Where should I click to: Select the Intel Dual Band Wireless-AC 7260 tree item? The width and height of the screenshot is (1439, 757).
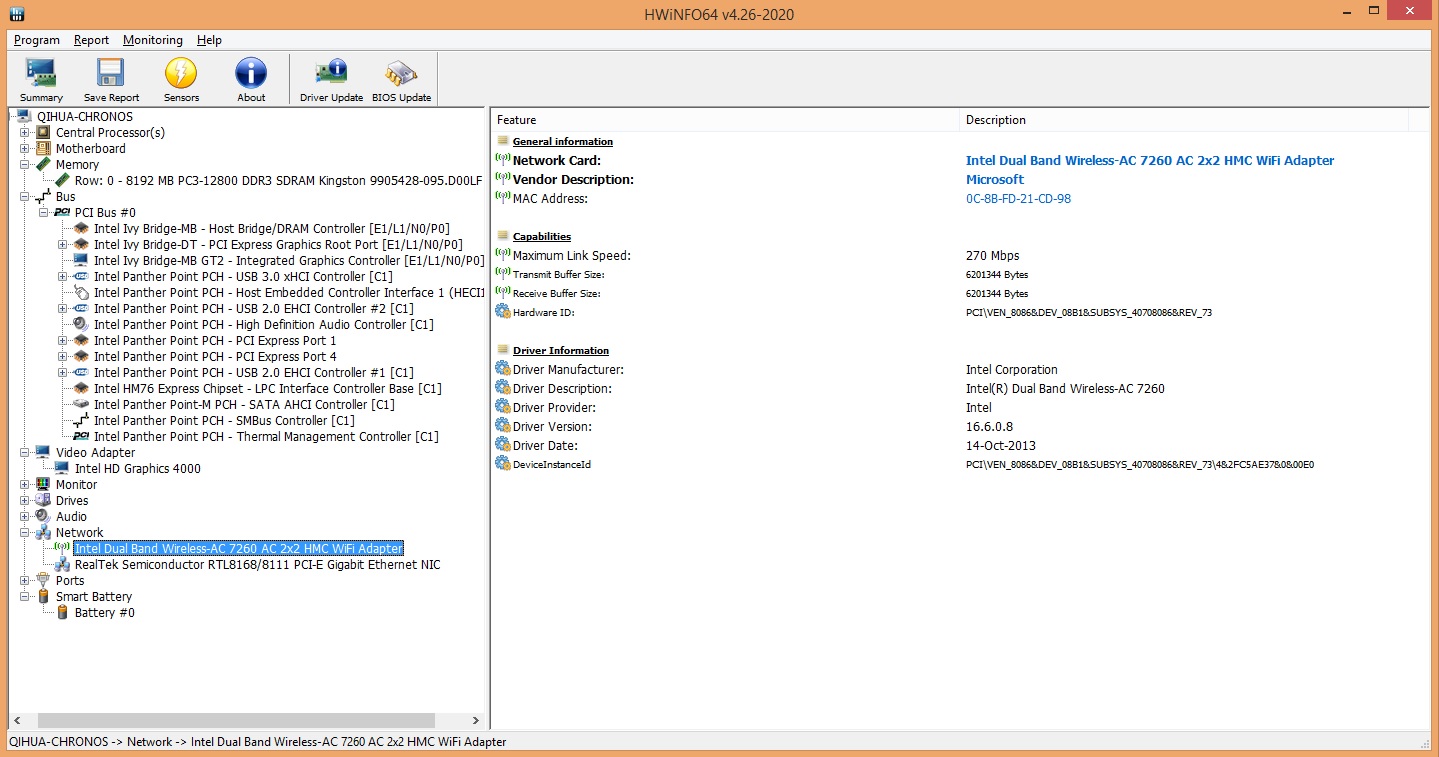point(239,548)
